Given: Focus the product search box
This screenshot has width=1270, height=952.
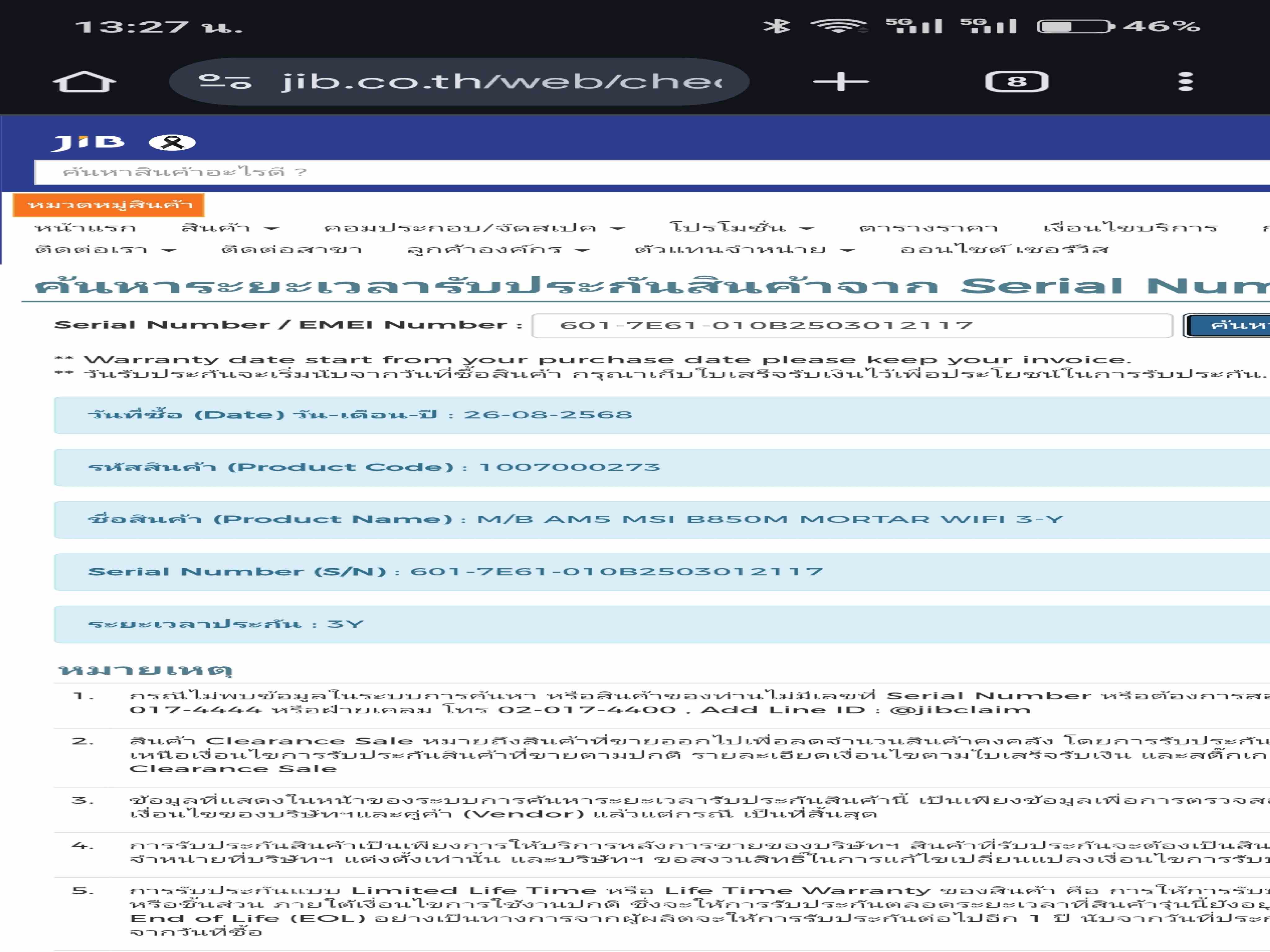Looking at the screenshot, I should [x=632, y=172].
